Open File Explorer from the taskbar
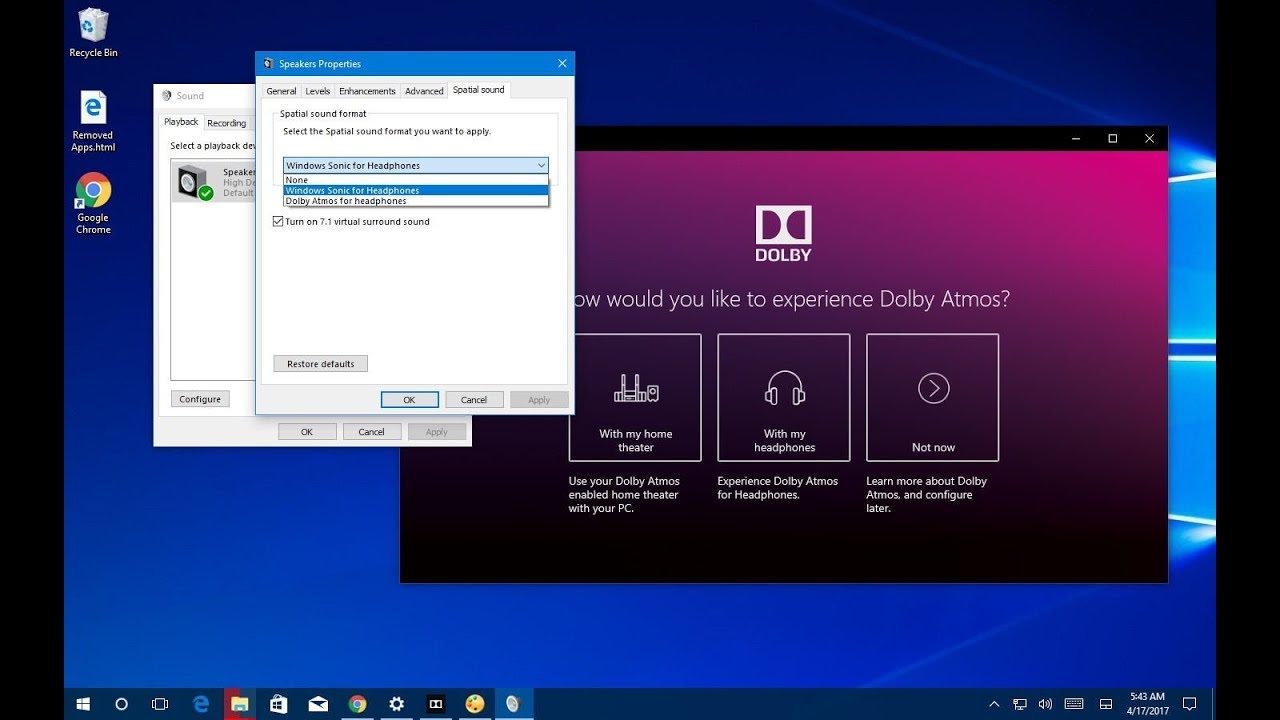 point(239,704)
